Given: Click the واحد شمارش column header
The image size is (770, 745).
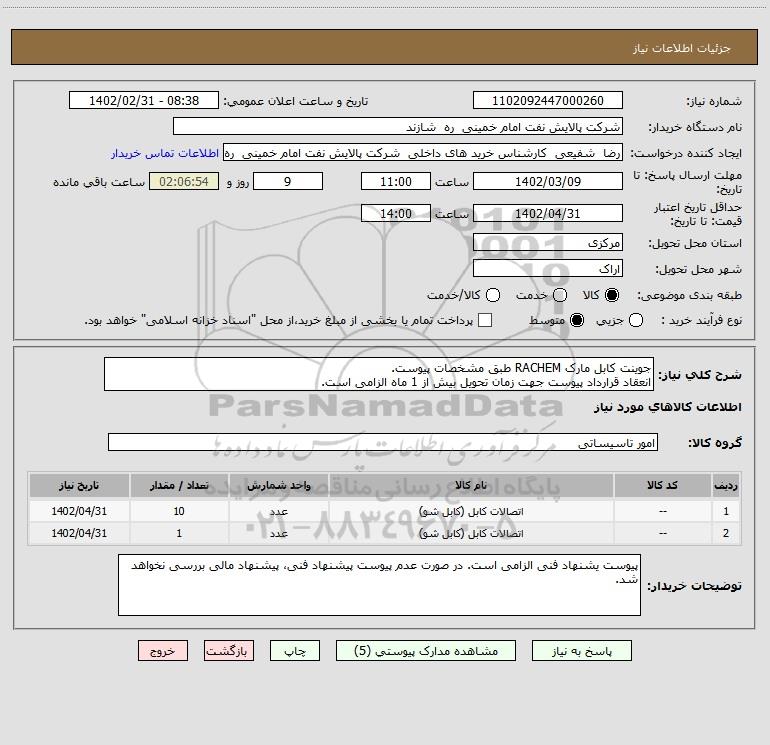Looking at the screenshot, I should (278, 485).
